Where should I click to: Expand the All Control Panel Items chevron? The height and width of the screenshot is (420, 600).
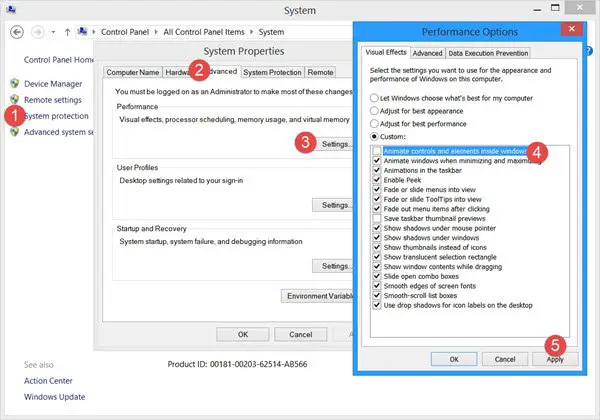point(251,32)
